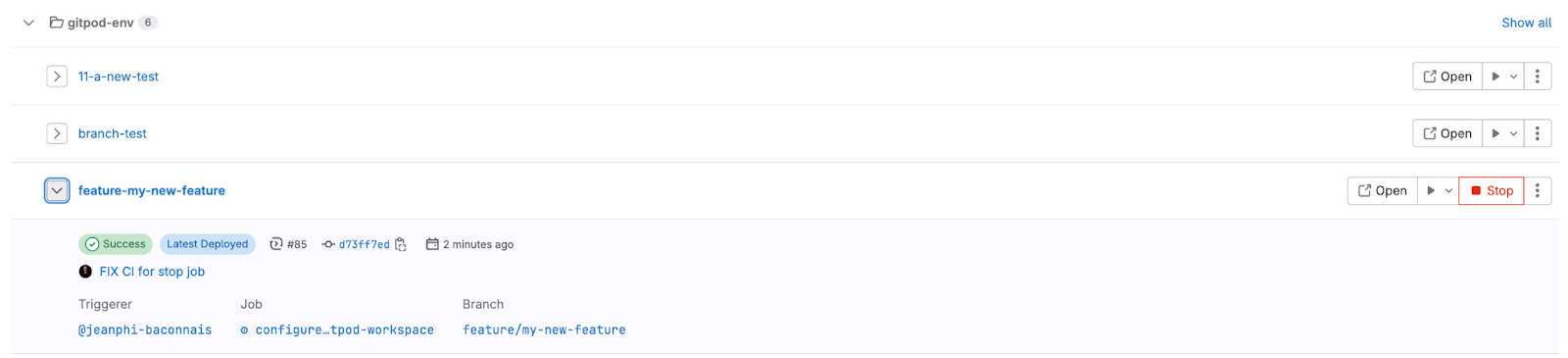1568x358 pixels.
Task: Collapse the gitpod-env folder
Action: [x=28, y=23]
